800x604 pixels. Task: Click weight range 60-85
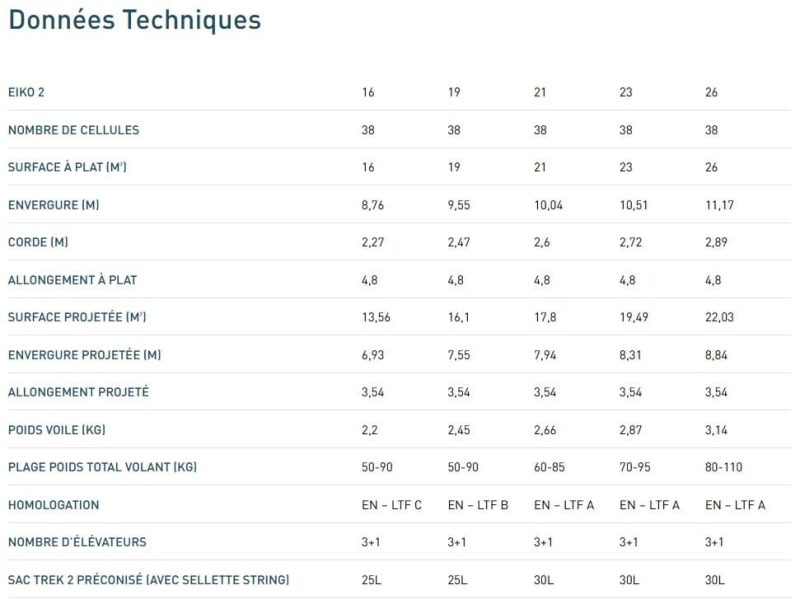(549, 467)
